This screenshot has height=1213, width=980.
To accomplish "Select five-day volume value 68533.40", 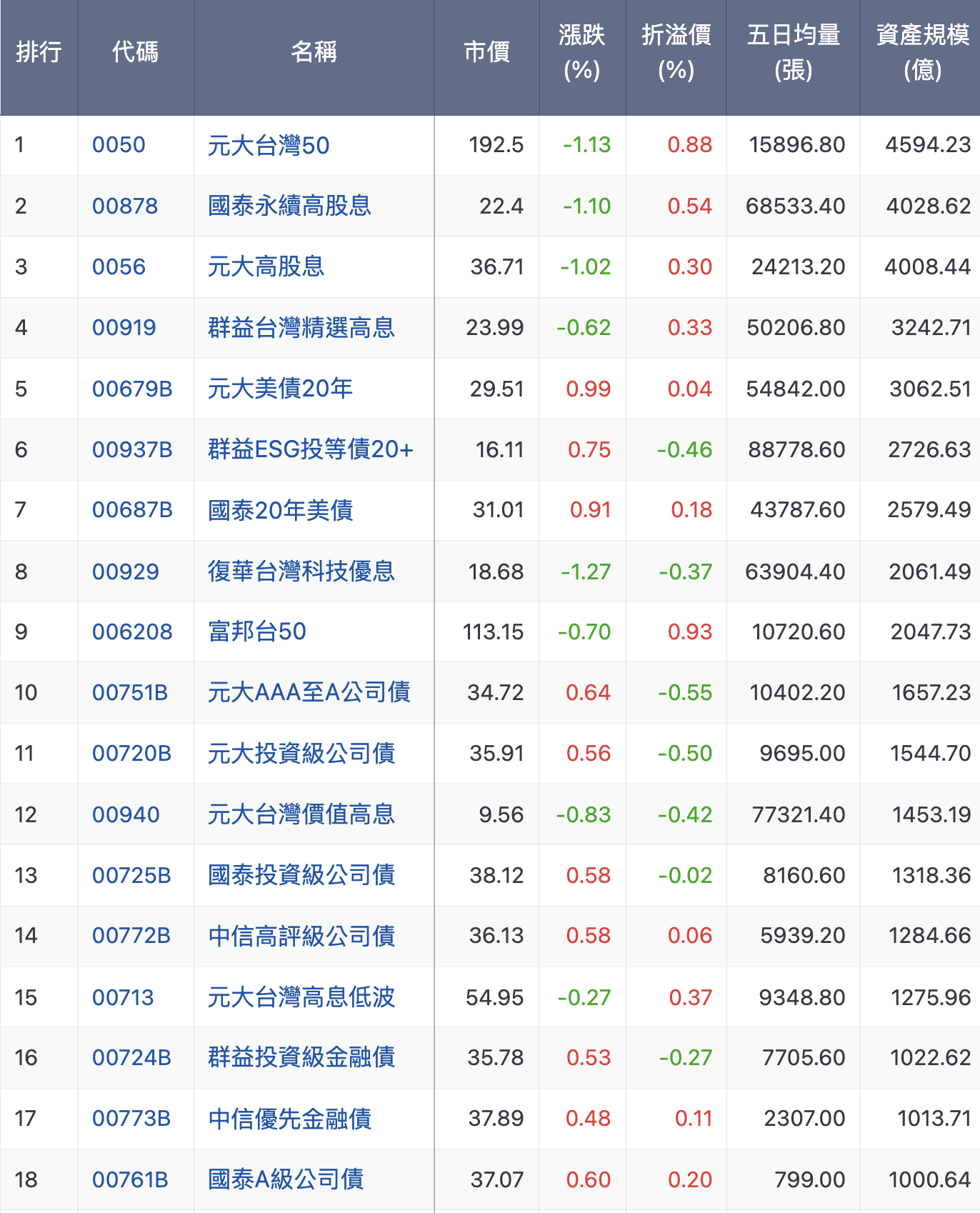I will [795, 206].
